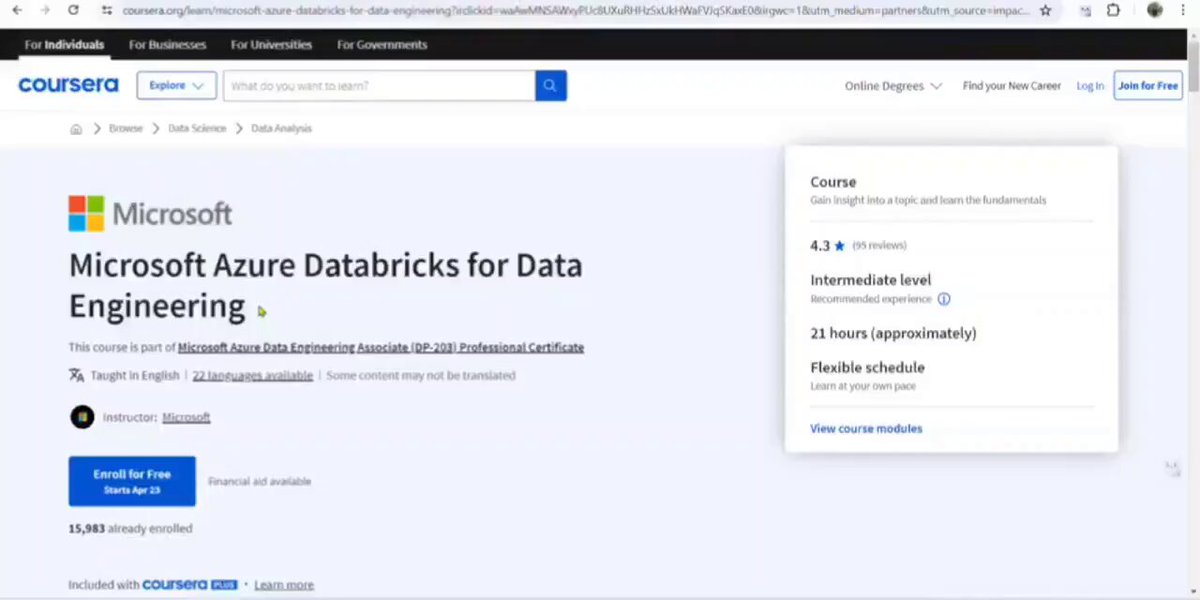Click 'Intermediate level' text
The height and width of the screenshot is (600, 1200).
tap(870, 280)
